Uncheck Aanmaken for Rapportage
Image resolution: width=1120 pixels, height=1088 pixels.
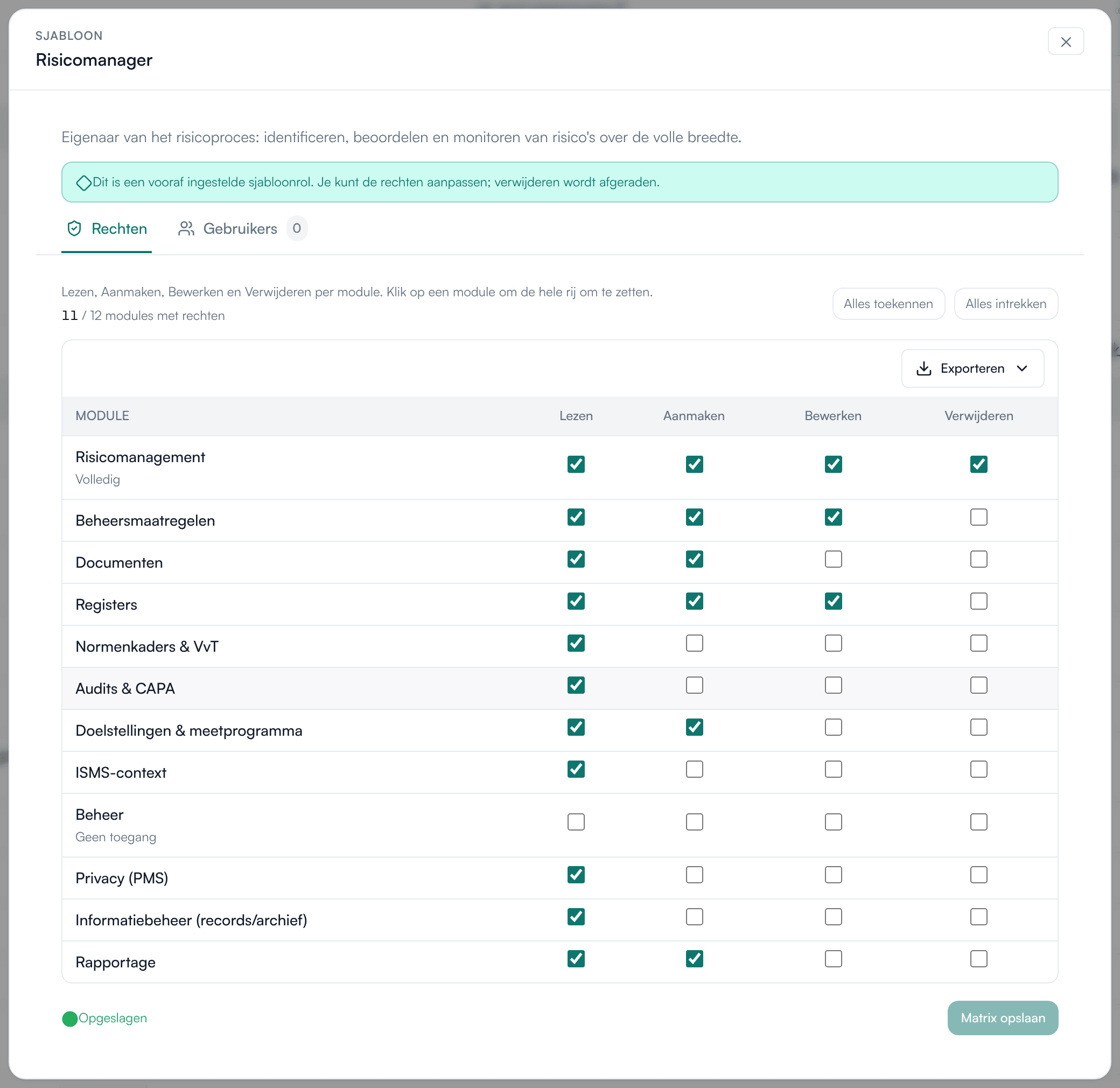694,959
